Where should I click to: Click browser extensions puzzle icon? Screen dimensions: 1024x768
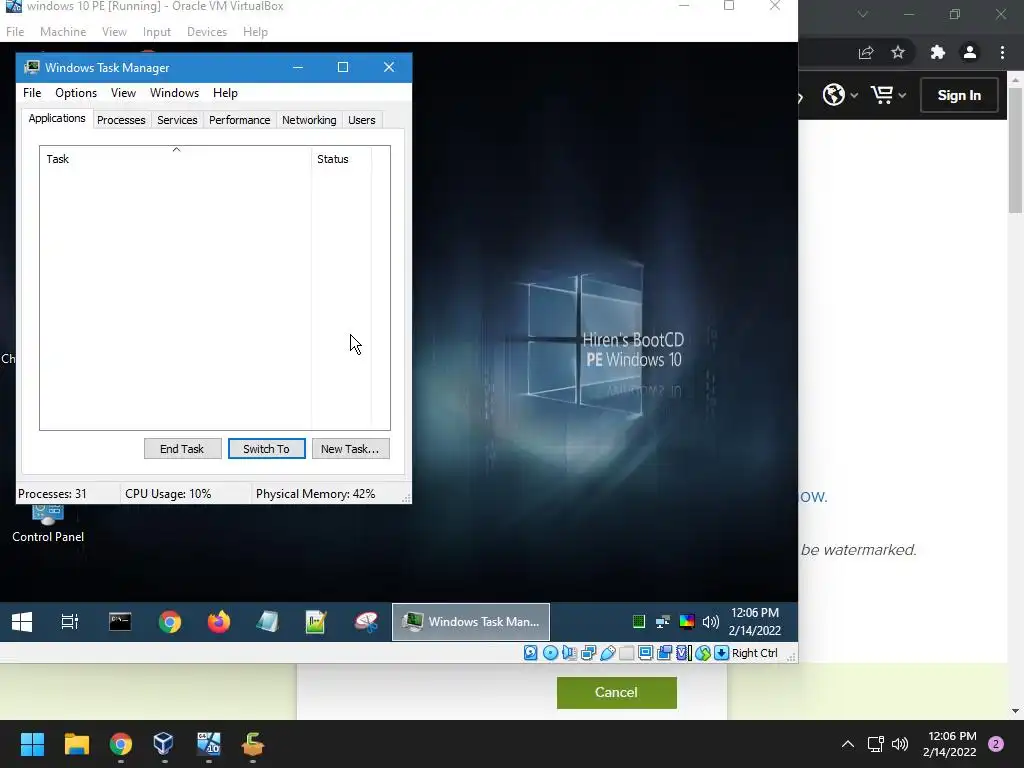pyautogui.click(x=938, y=52)
